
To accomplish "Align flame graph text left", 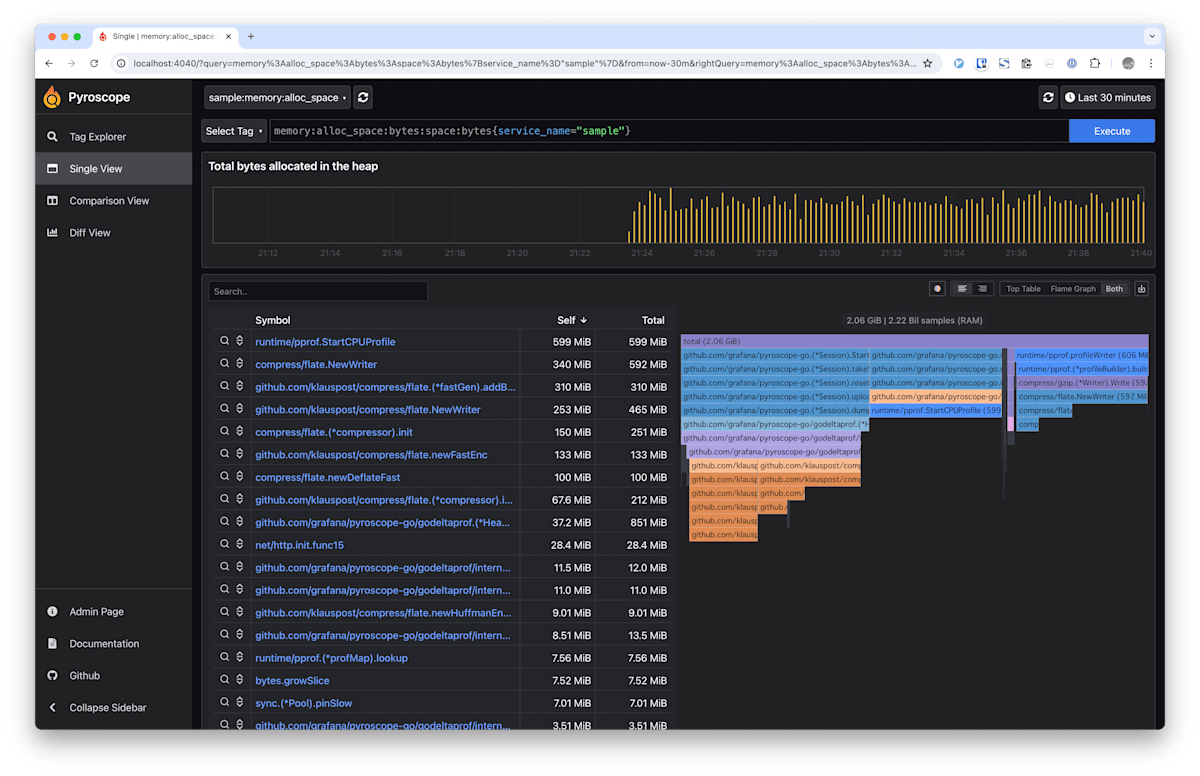I will [962, 289].
